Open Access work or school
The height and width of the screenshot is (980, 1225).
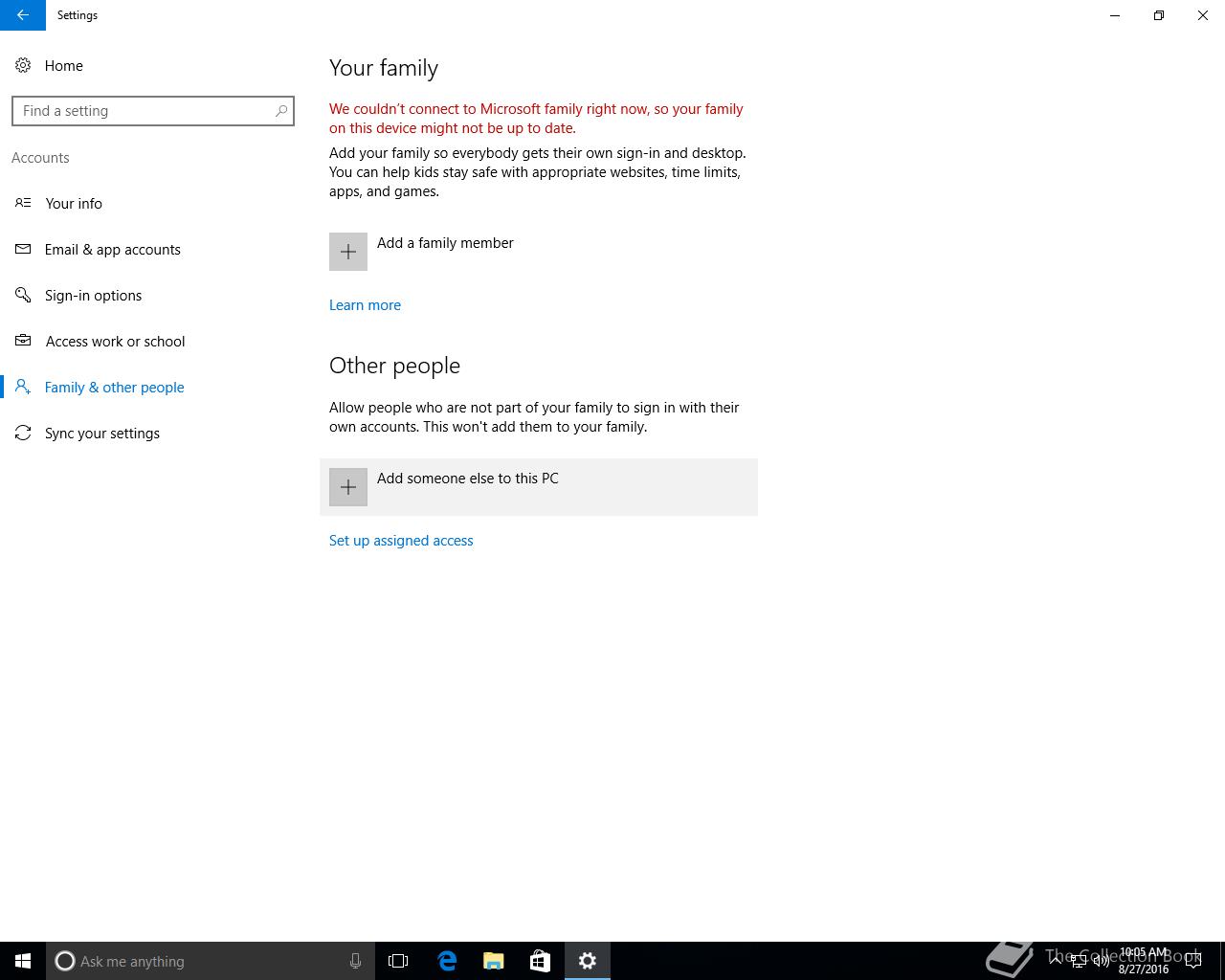(x=115, y=341)
